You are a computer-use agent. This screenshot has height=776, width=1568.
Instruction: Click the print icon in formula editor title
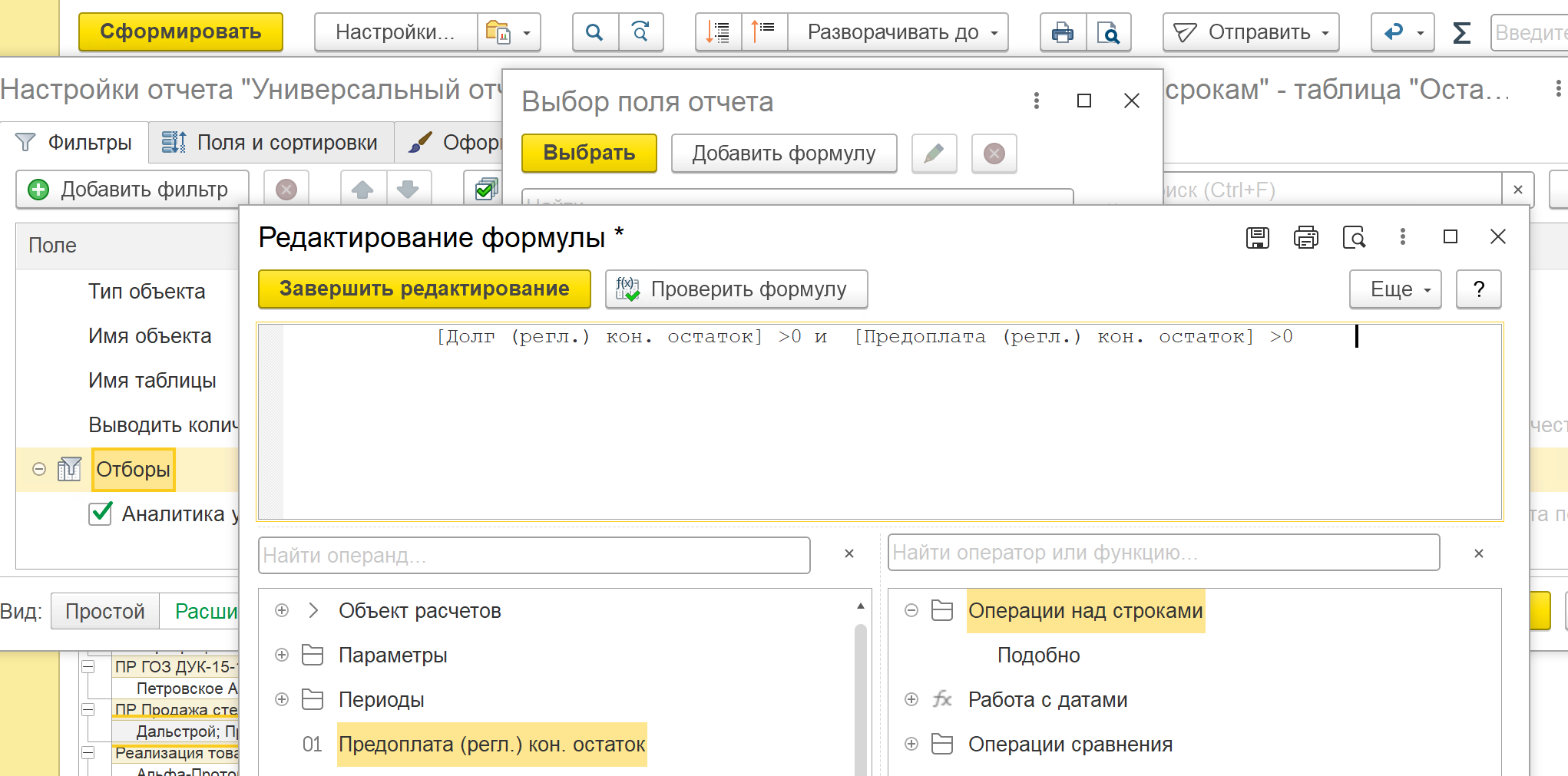tap(1306, 237)
